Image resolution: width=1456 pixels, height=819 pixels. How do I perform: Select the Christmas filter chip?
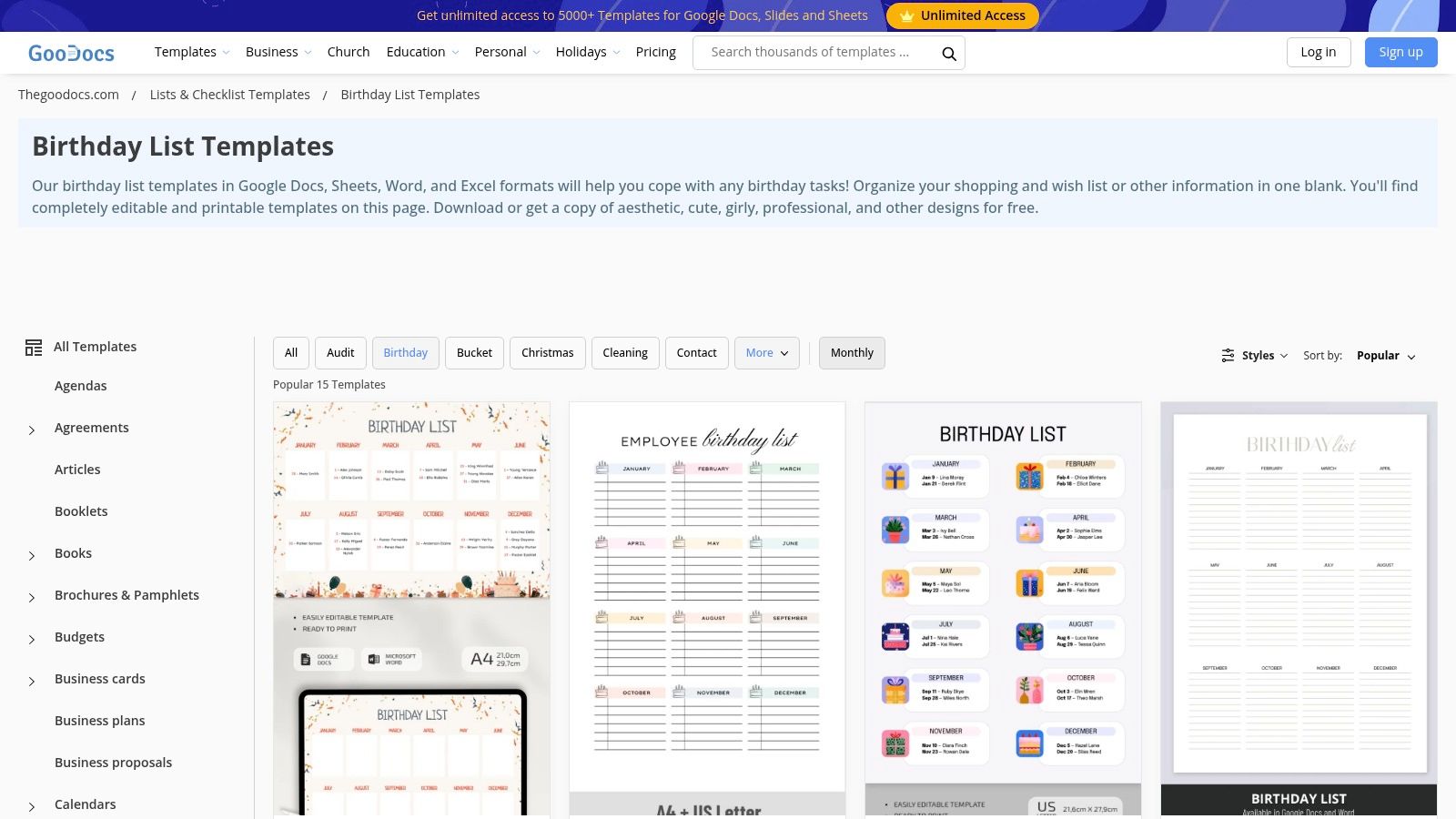click(x=547, y=352)
